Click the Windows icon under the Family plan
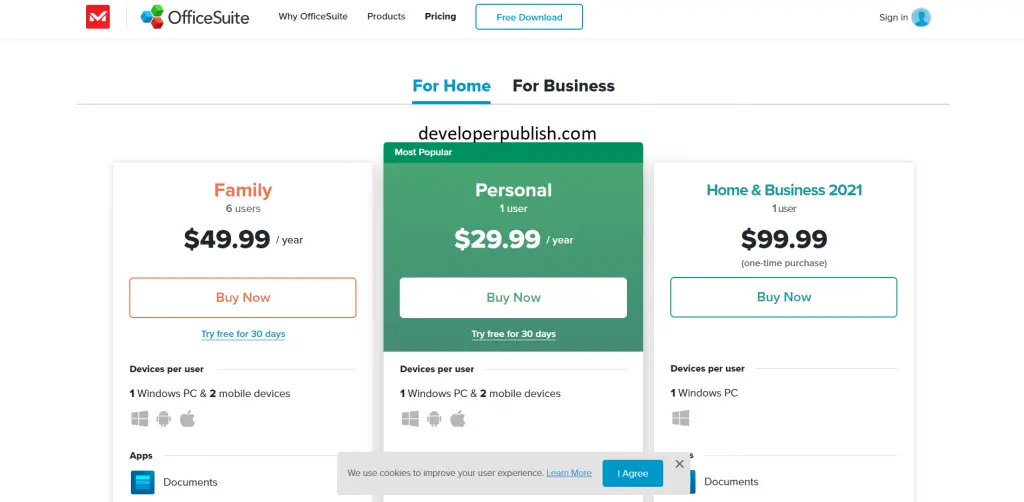The height and width of the screenshot is (502, 1024). pos(140,418)
